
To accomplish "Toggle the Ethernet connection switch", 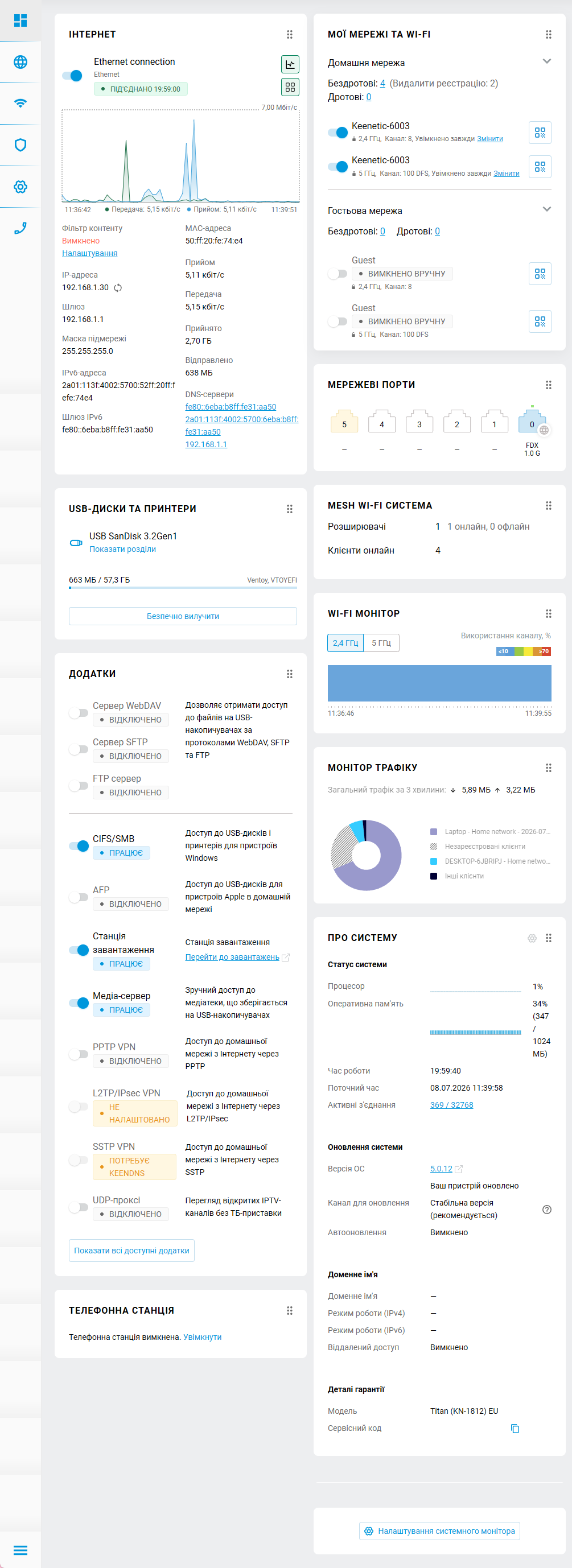I will (72, 76).
